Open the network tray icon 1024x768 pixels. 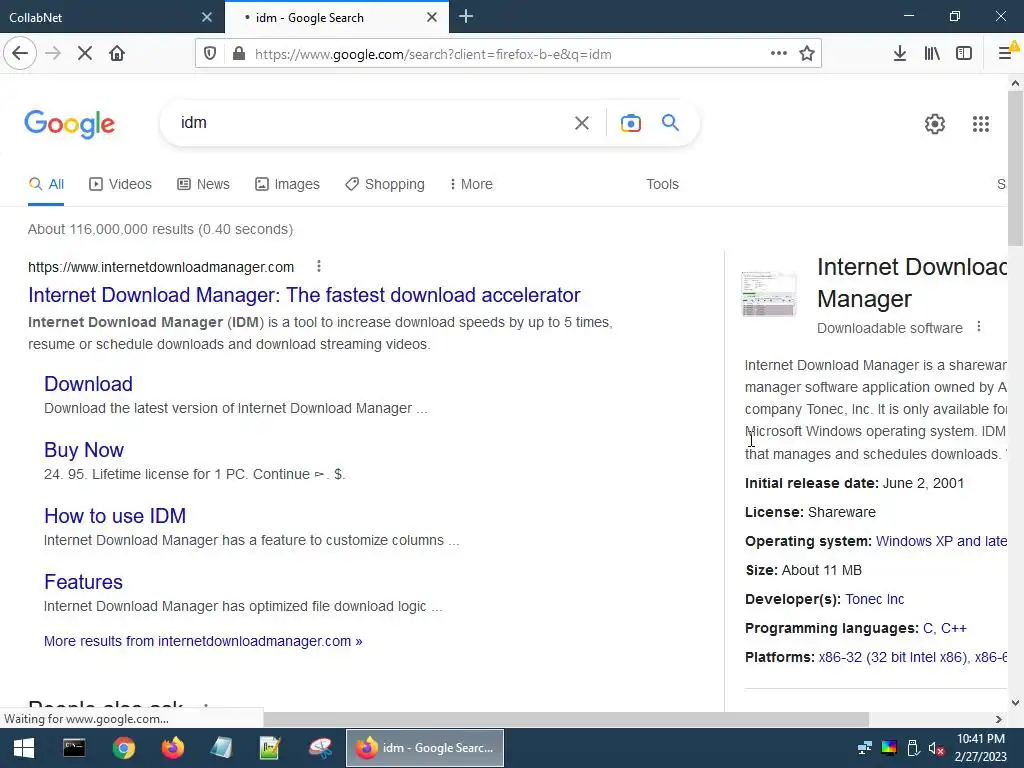click(x=865, y=748)
